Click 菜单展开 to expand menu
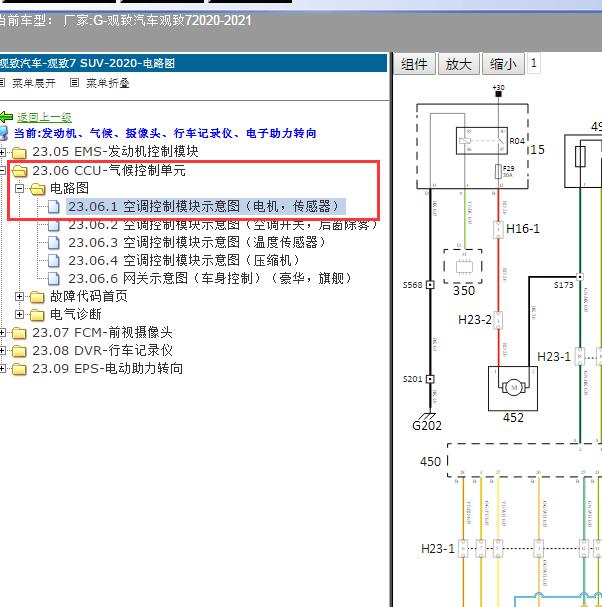 [x=34, y=83]
